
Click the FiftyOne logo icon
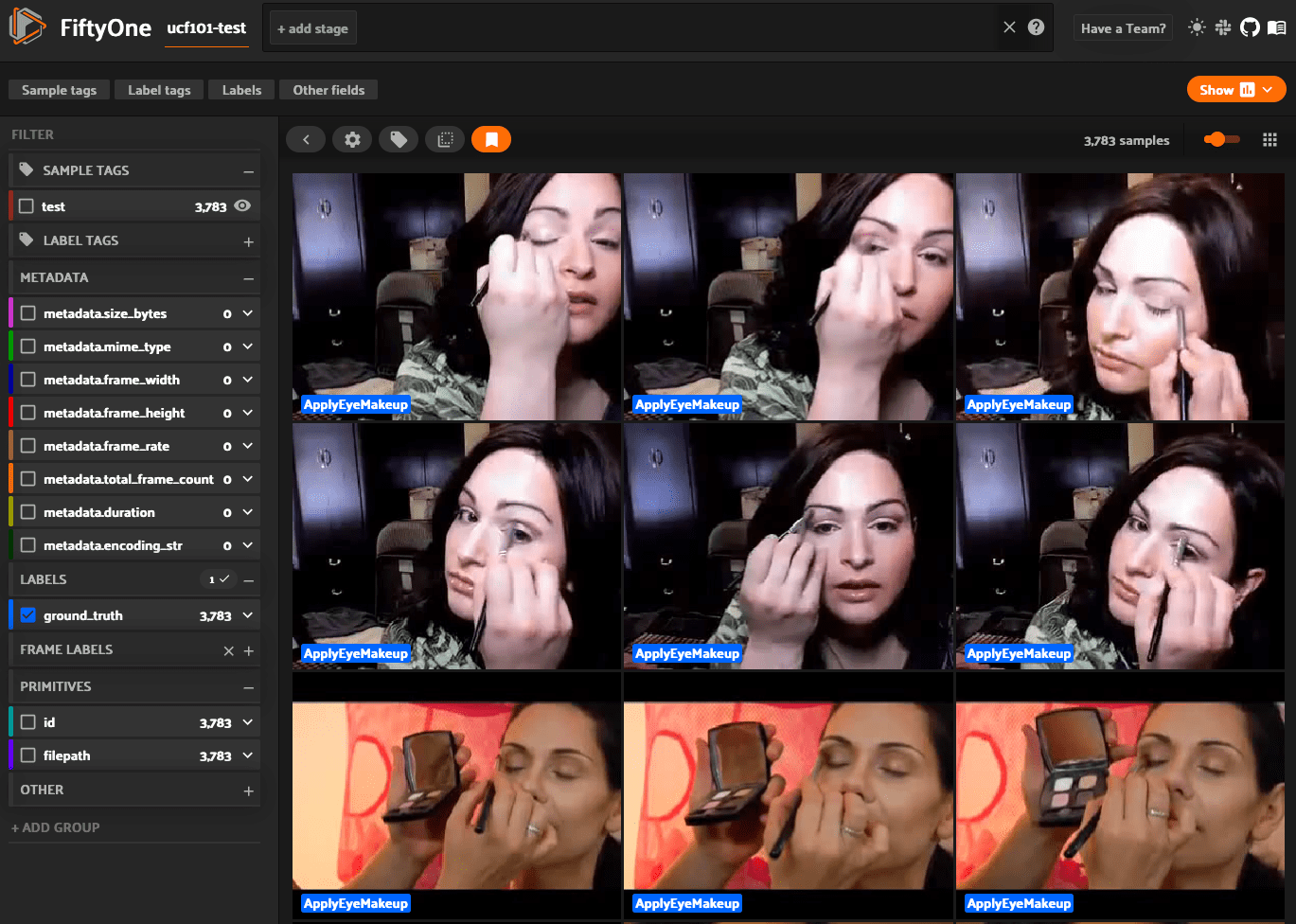[x=27, y=27]
